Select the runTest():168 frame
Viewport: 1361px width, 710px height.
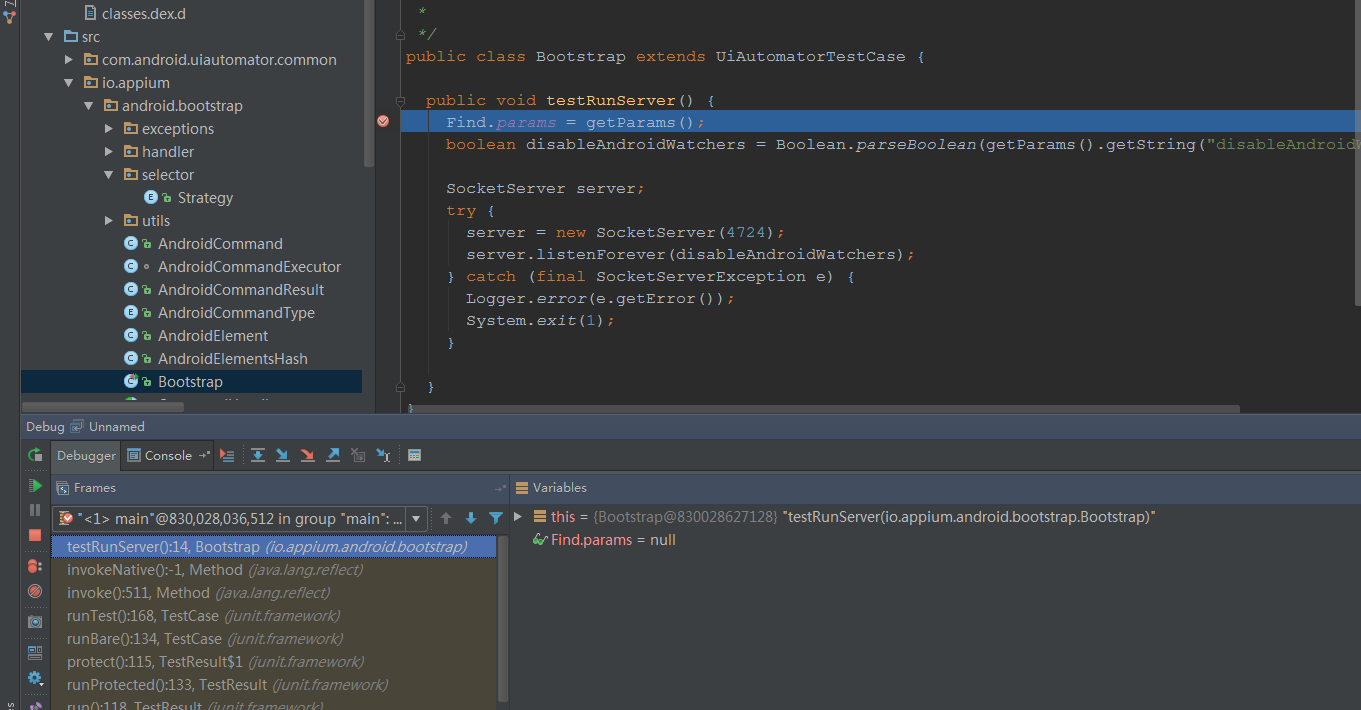point(274,616)
